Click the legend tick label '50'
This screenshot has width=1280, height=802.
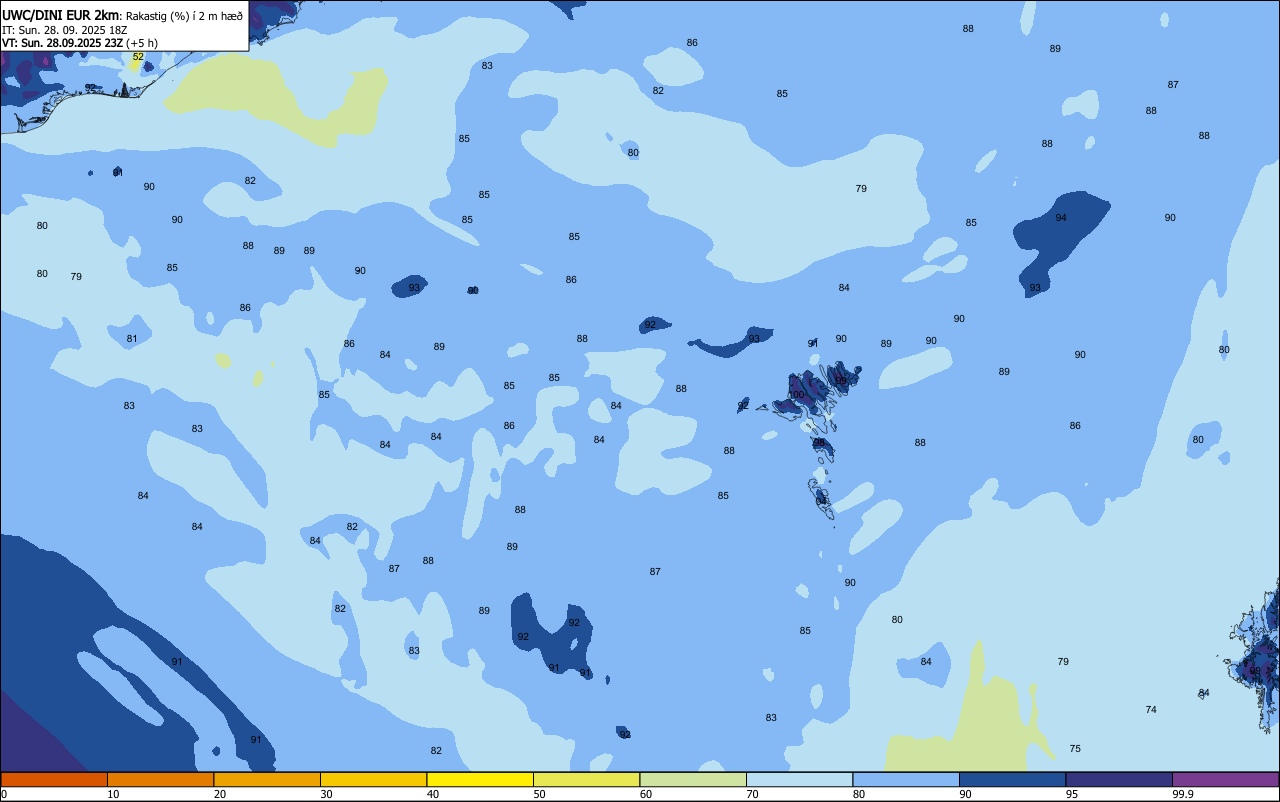click(539, 794)
